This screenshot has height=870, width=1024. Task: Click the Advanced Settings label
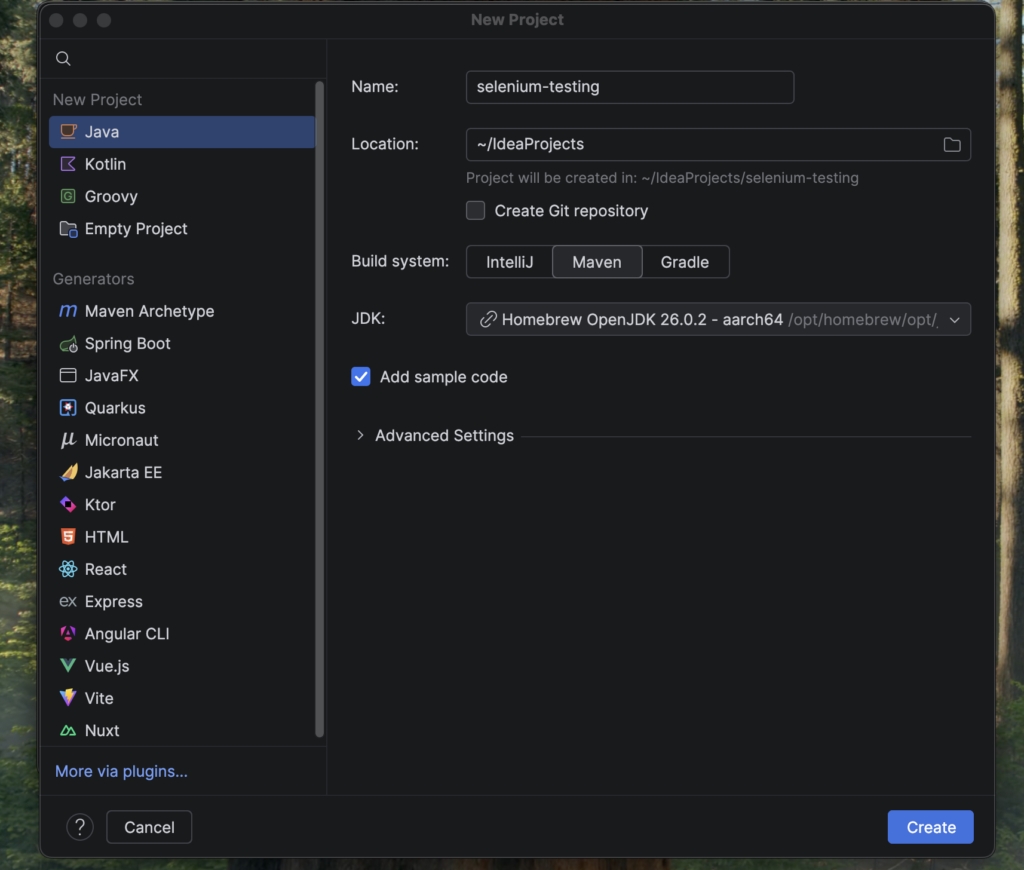pos(444,436)
